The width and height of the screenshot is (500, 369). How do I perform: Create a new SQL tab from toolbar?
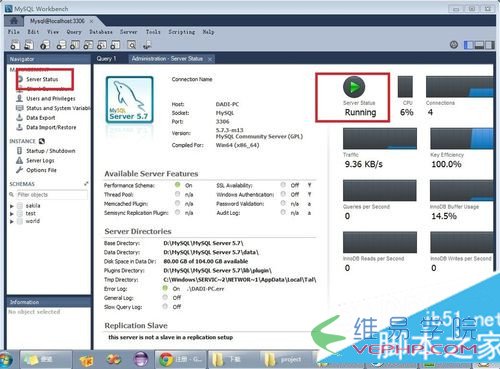click(15, 45)
